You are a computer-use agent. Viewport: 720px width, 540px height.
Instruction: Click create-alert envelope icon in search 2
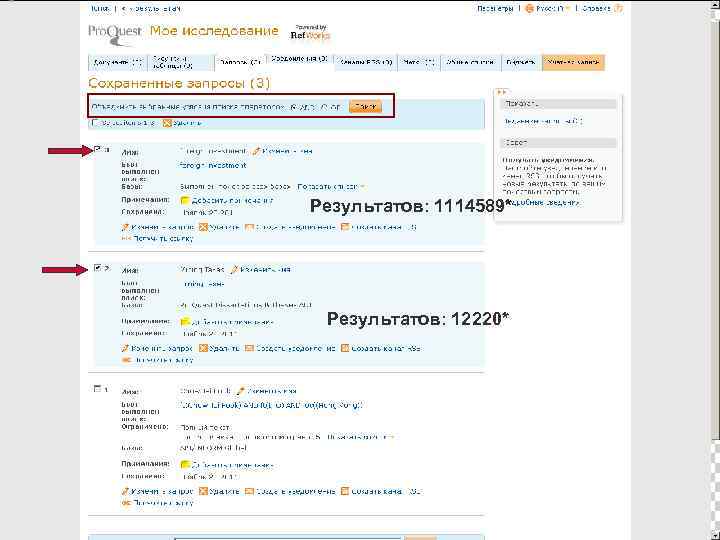(249, 349)
